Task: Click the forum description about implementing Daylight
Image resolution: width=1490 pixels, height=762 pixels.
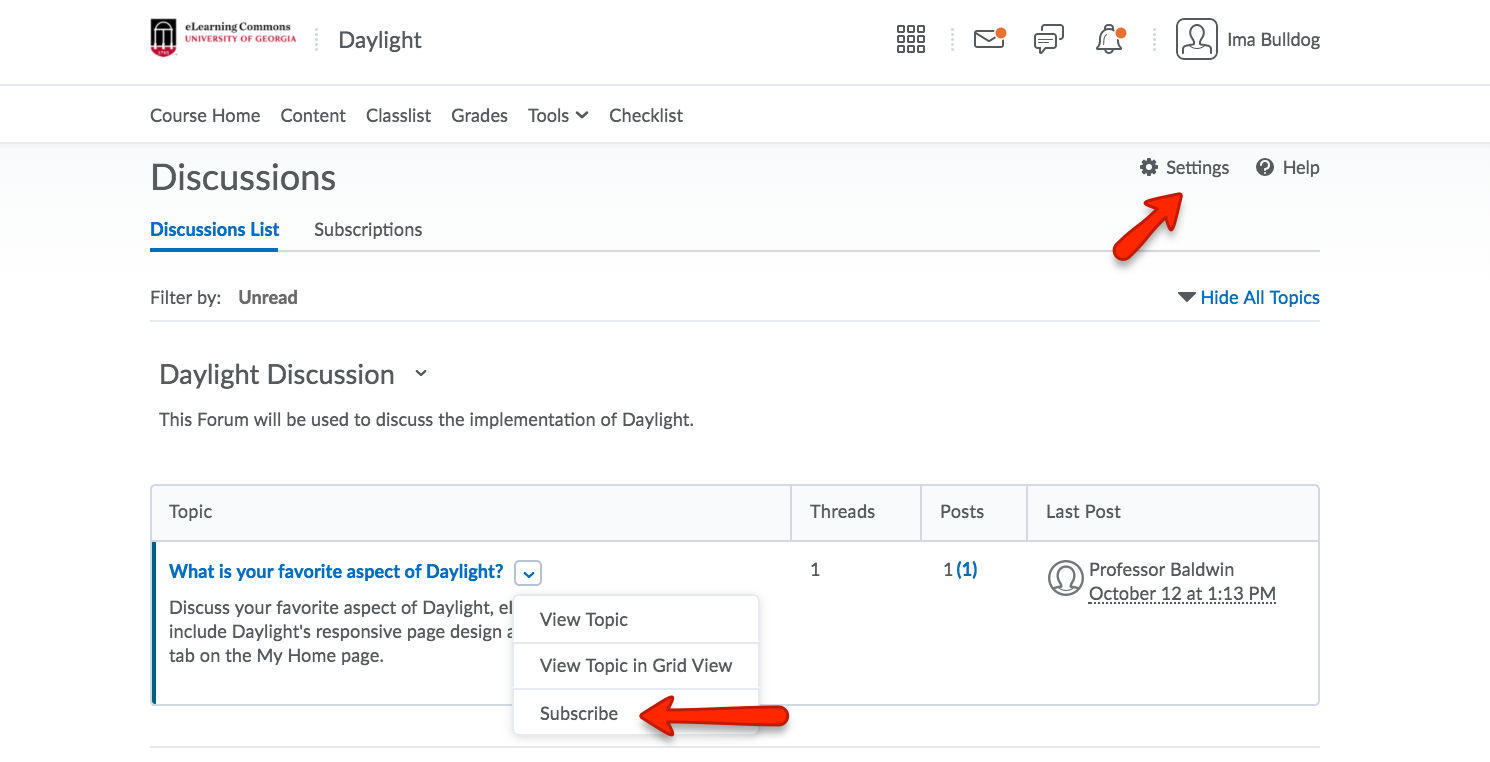Action: tap(426, 420)
